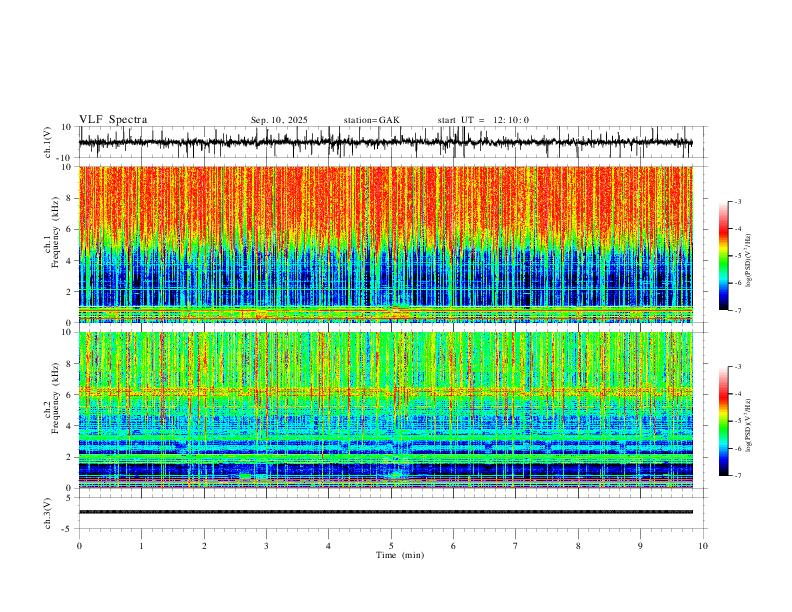
Task: Click the ch.2 spectrogram panel
Action: click(x=386, y=410)
